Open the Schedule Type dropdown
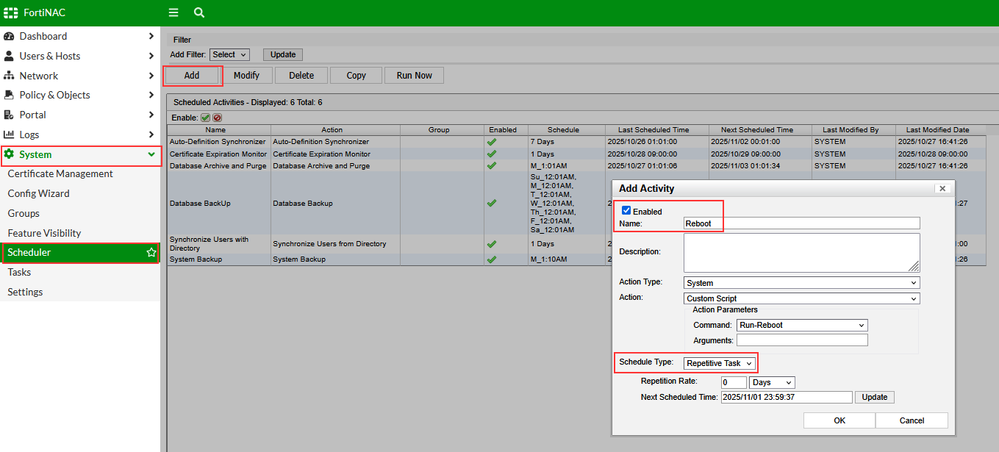This screenshot has width=999, height=452. coord(719,362)
